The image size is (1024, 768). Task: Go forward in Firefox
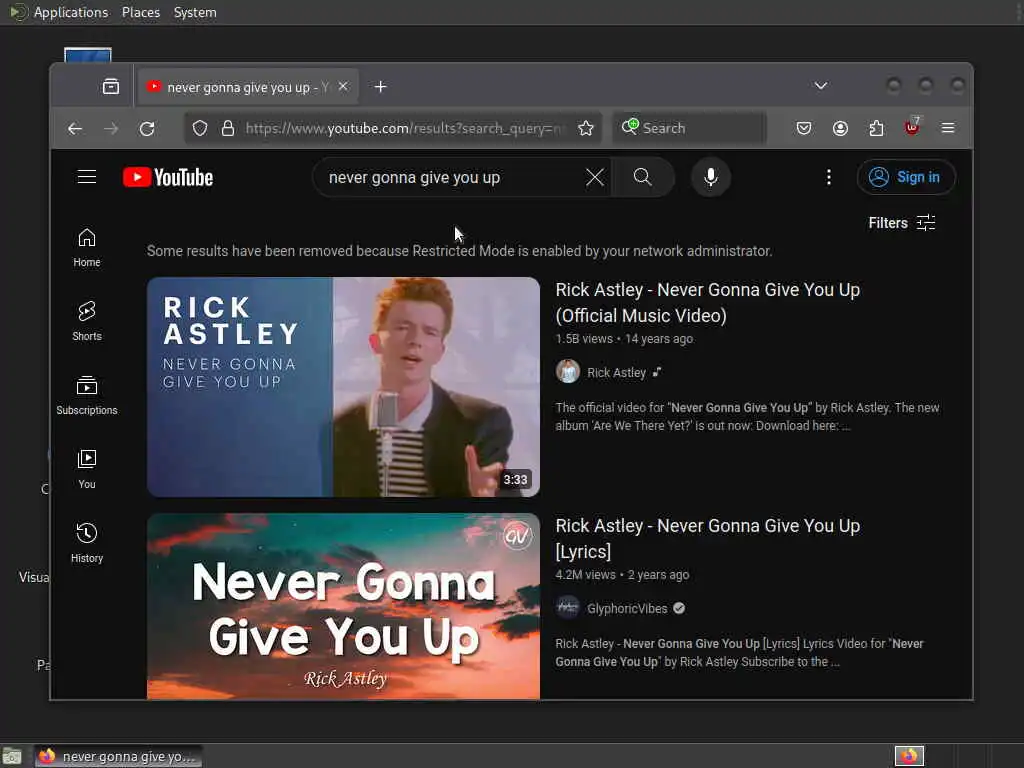point(111,129)
